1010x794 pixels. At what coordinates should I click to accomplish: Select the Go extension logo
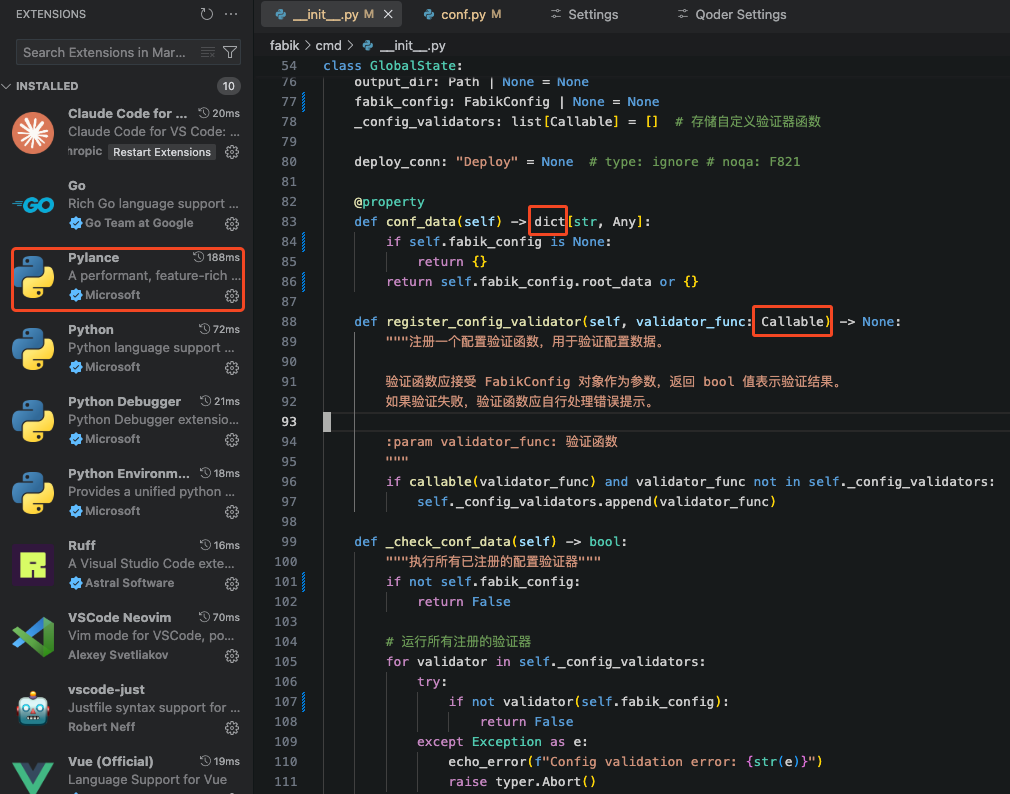pos(33,205)
